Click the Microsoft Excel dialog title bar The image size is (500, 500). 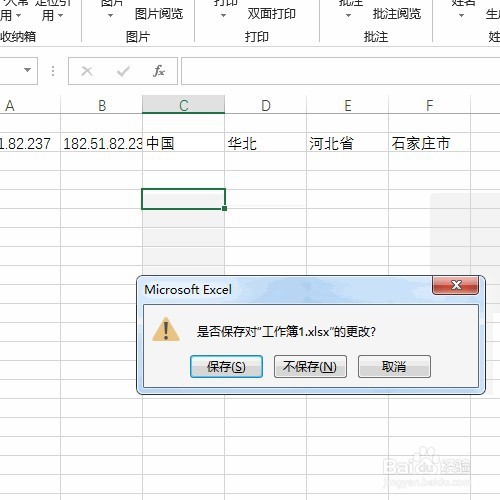tap(285, 289)
